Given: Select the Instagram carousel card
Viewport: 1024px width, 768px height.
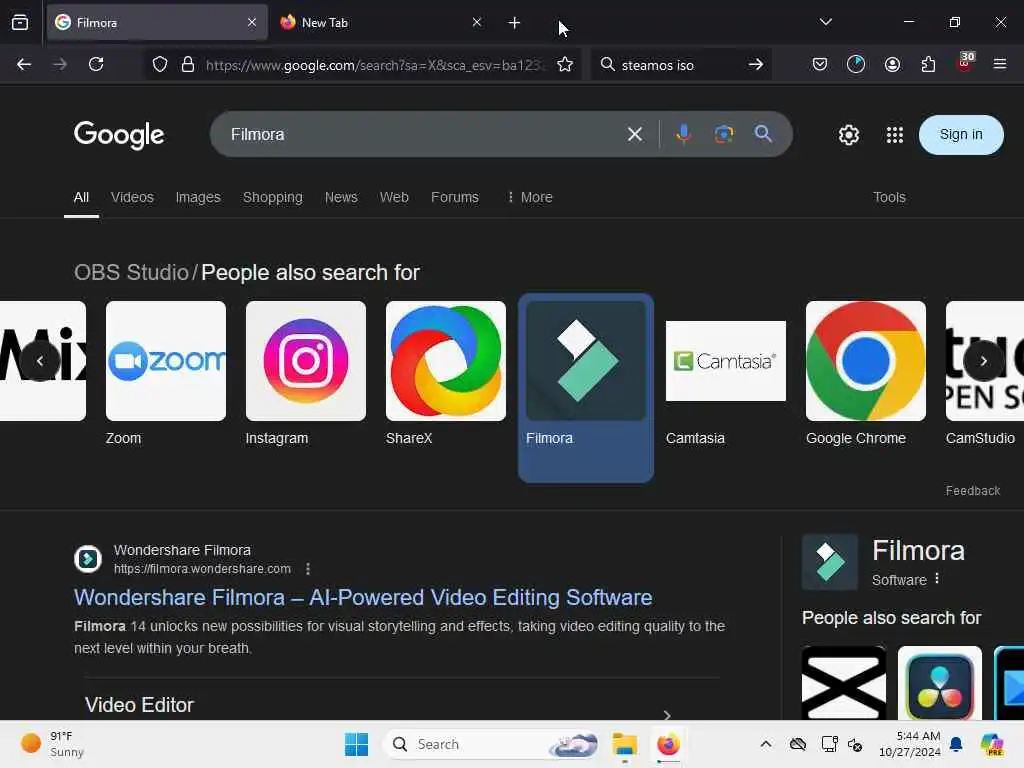Looking at the screenshot, I should (x=306, y=374).
